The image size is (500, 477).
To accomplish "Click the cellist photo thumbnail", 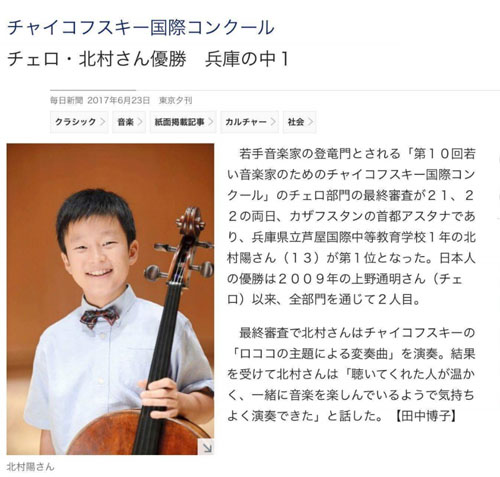I will point(110,299).
